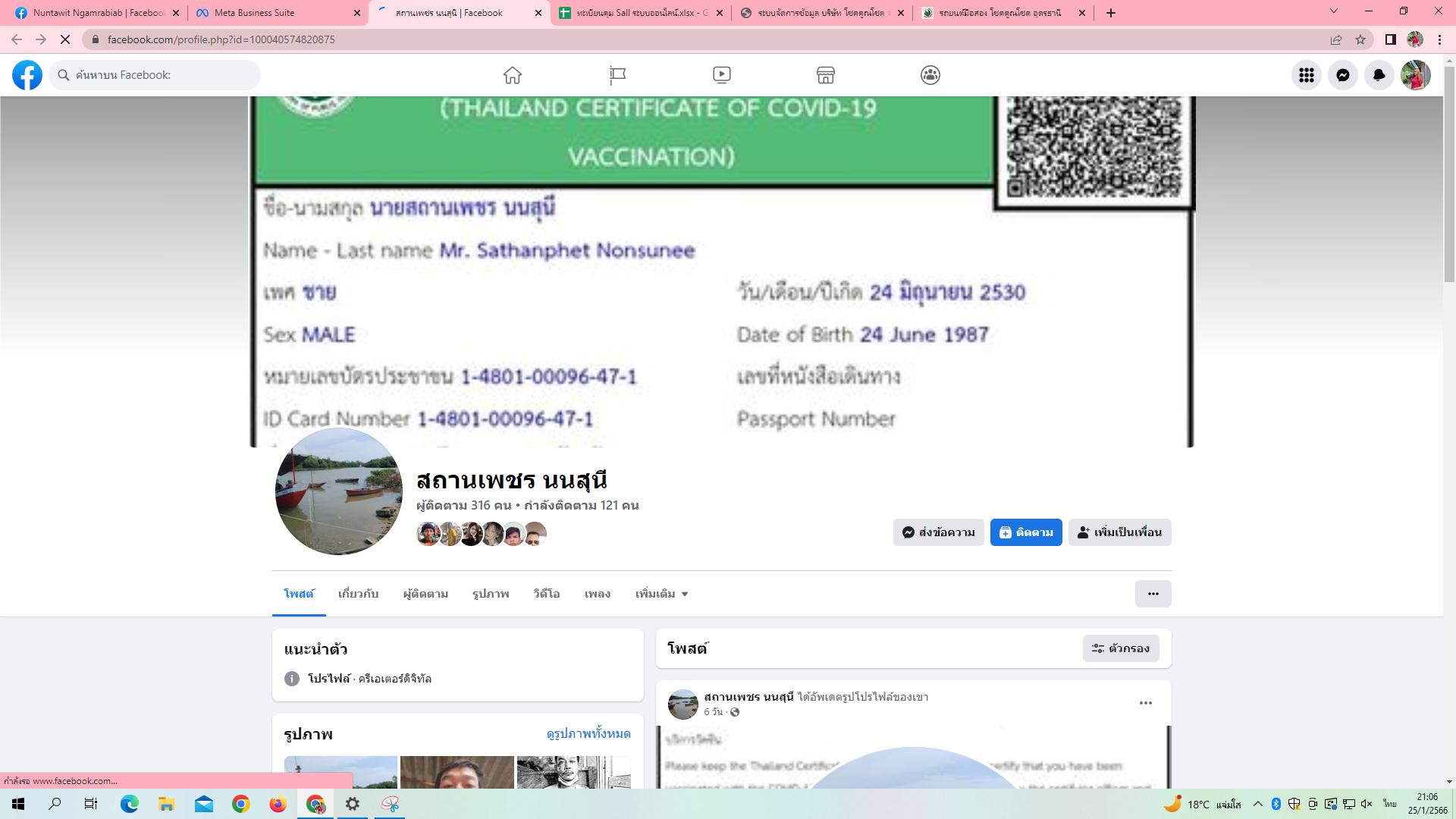Open notifications bell icon

1379,75
